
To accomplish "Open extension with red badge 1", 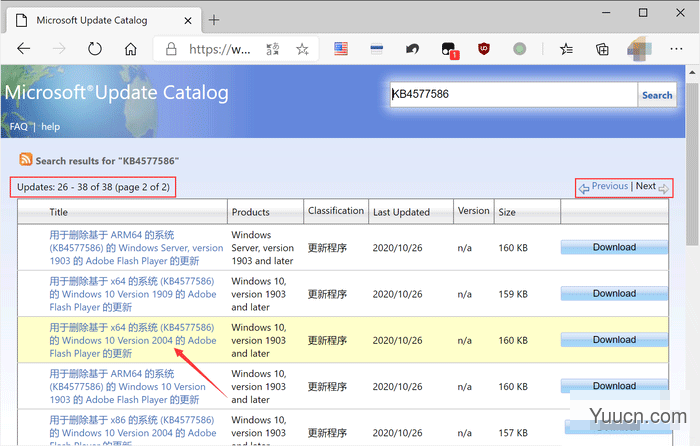I will point(449,50).
